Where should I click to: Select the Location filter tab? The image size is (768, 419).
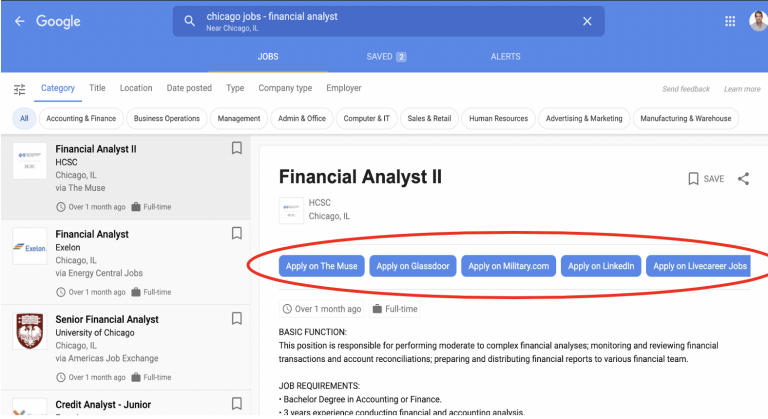(136, 88)
